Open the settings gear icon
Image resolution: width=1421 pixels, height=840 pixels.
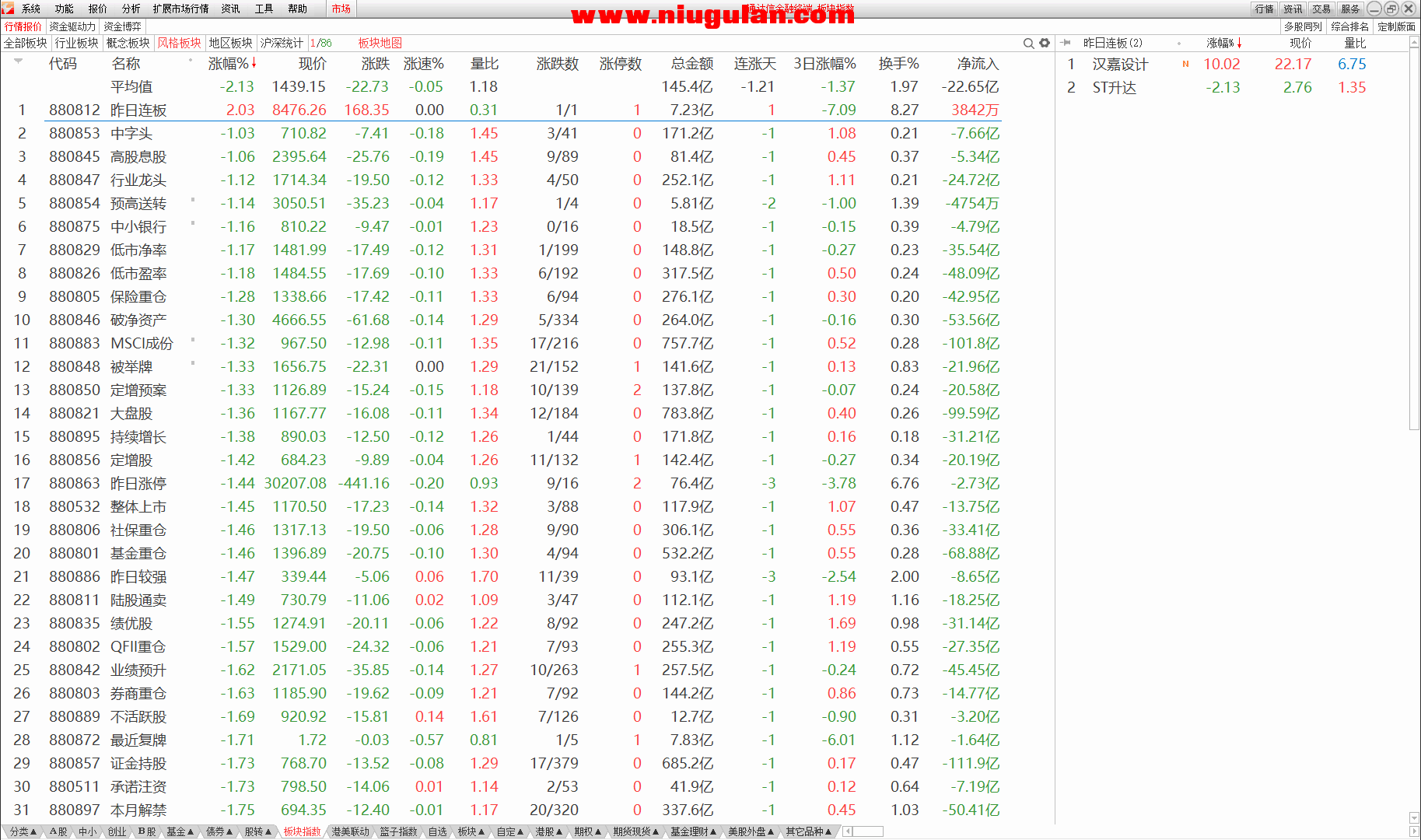(x=1045, y=44)
